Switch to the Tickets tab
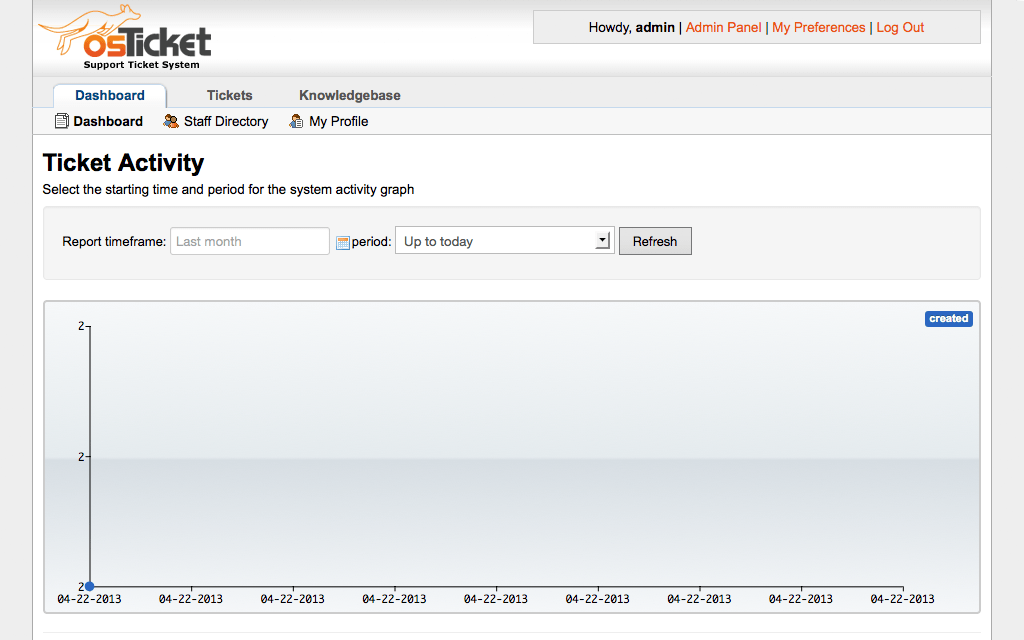Viewport: 1024px width, 640px height. pos(229,95)
